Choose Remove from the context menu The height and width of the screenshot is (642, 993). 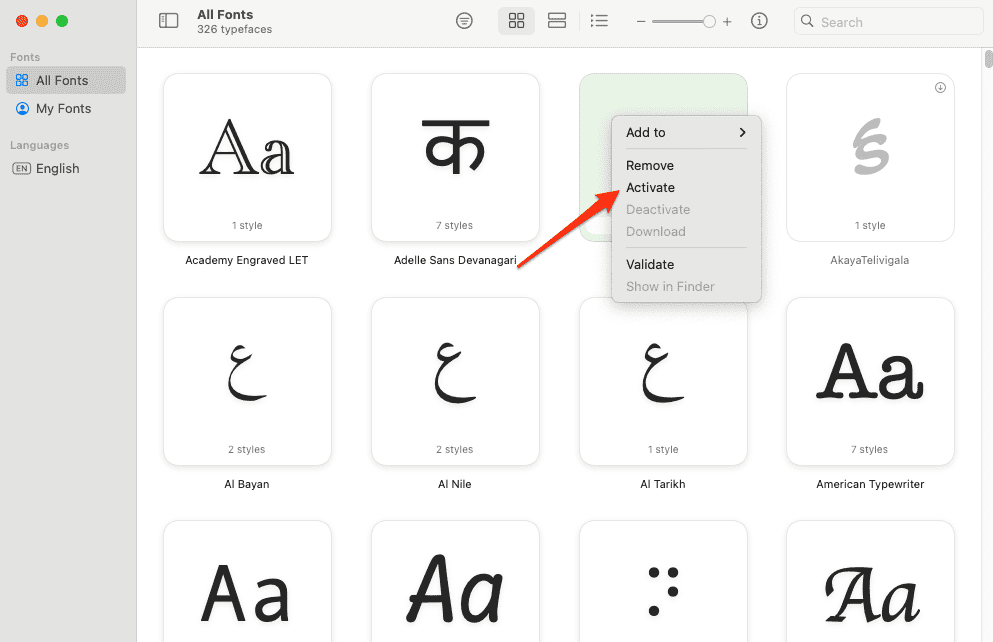(649, 165)
